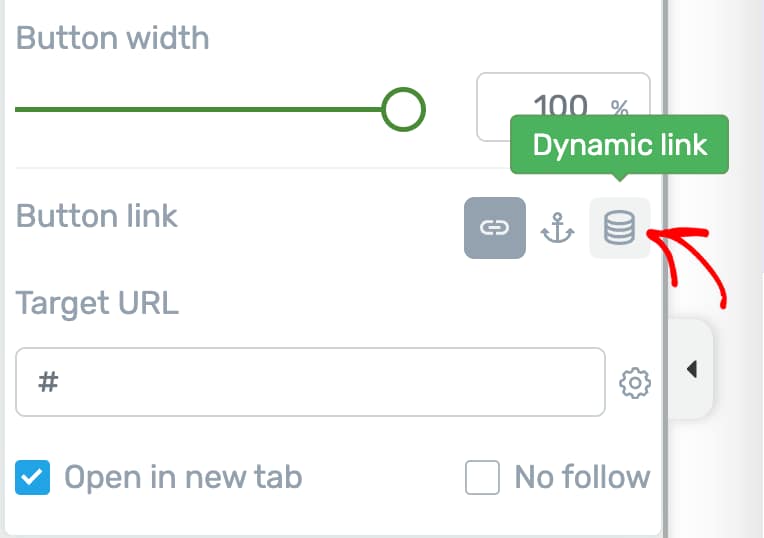Choose the anchor link type icon
The width and height of the screenshot is (764, 538).
(557, 228)
